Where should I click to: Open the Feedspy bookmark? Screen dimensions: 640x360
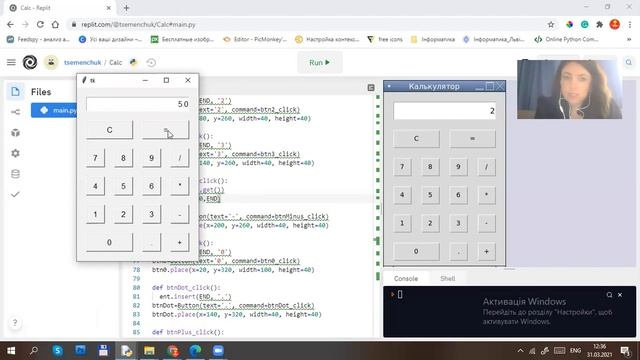39,39
